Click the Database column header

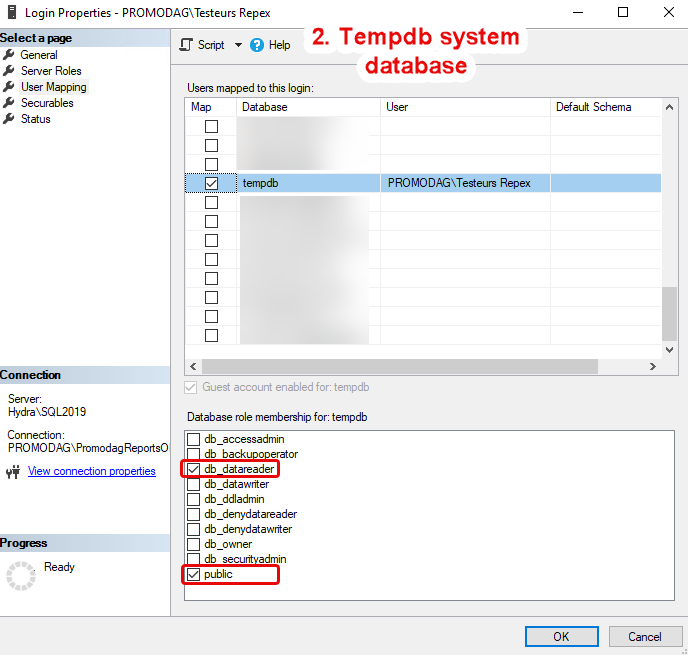click(308, 107)
